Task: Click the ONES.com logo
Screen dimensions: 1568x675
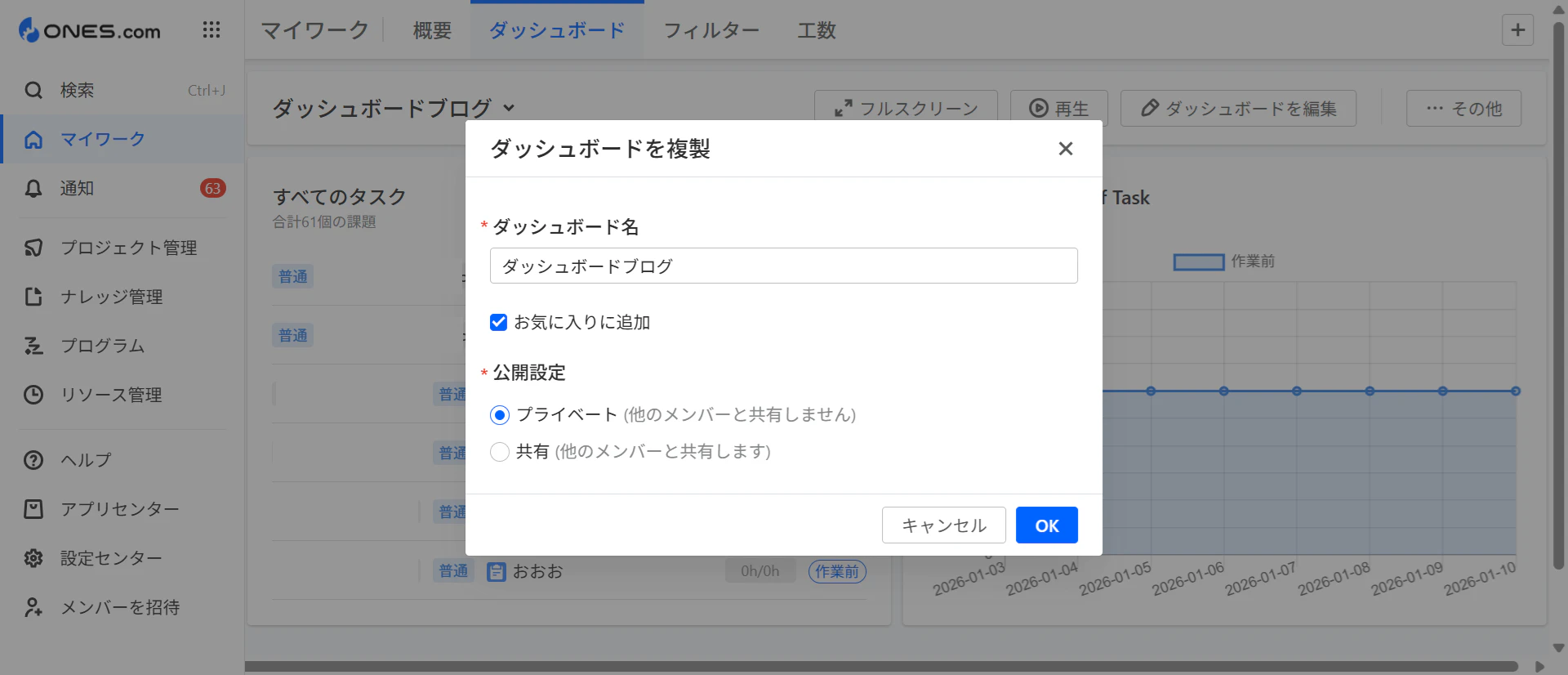Action: tap(90, 30)
